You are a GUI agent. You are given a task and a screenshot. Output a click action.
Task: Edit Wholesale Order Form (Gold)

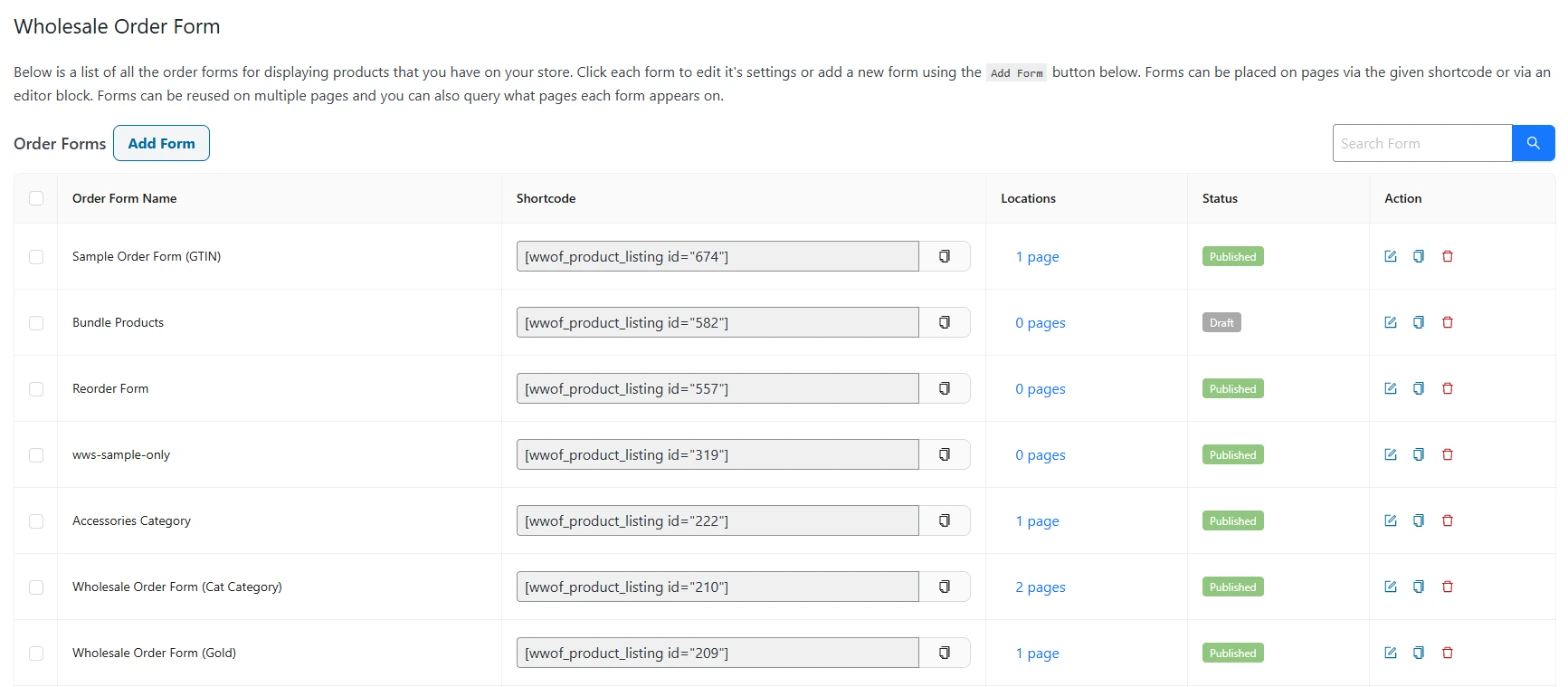[1390, 653]
